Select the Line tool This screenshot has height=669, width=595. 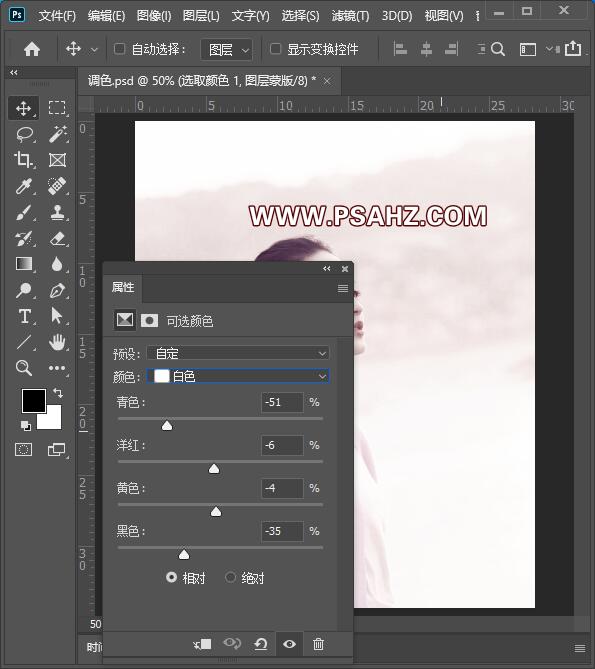point(23,342)
